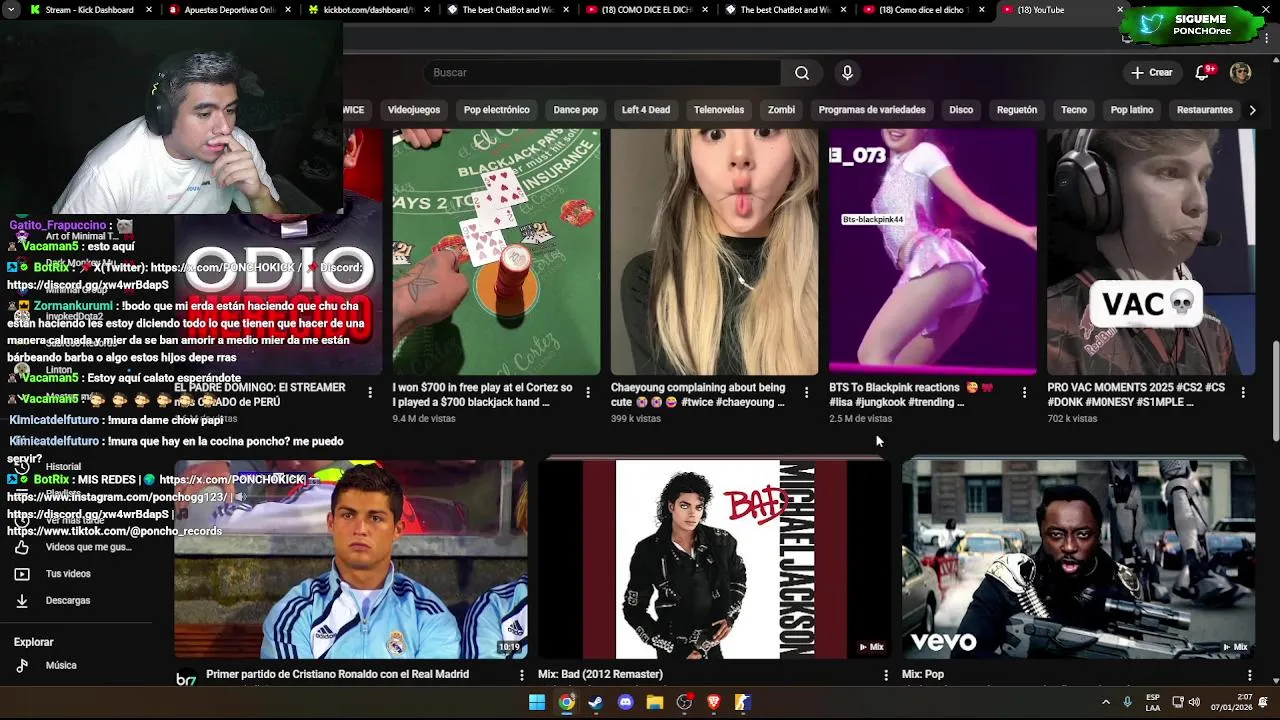
Task: Open the Michael Jackson Bad mix thumbnail
Action: pos(714,559)
